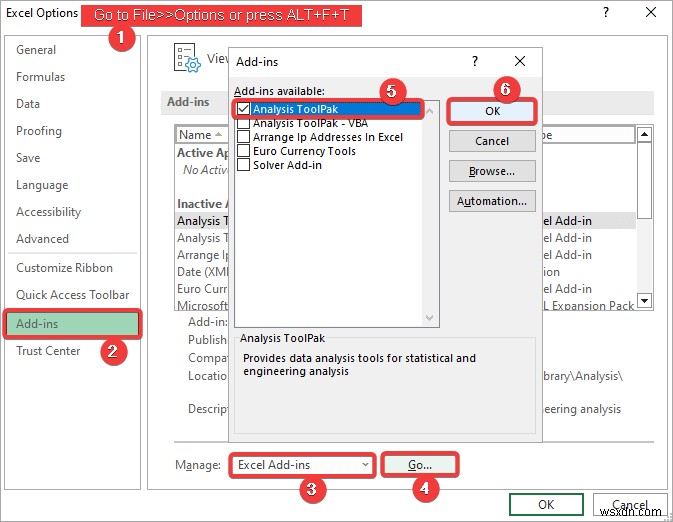Click the Excel Options help question mark

pyautogui.click(x=606, y=12)
